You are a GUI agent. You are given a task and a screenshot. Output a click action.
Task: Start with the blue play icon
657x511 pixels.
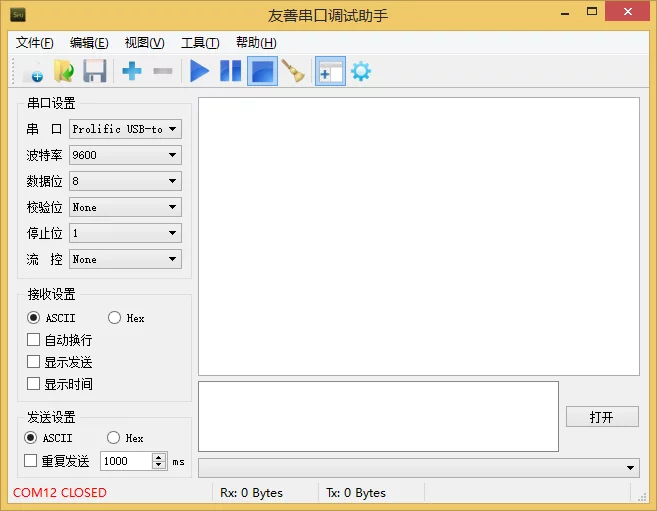(199, 71)
